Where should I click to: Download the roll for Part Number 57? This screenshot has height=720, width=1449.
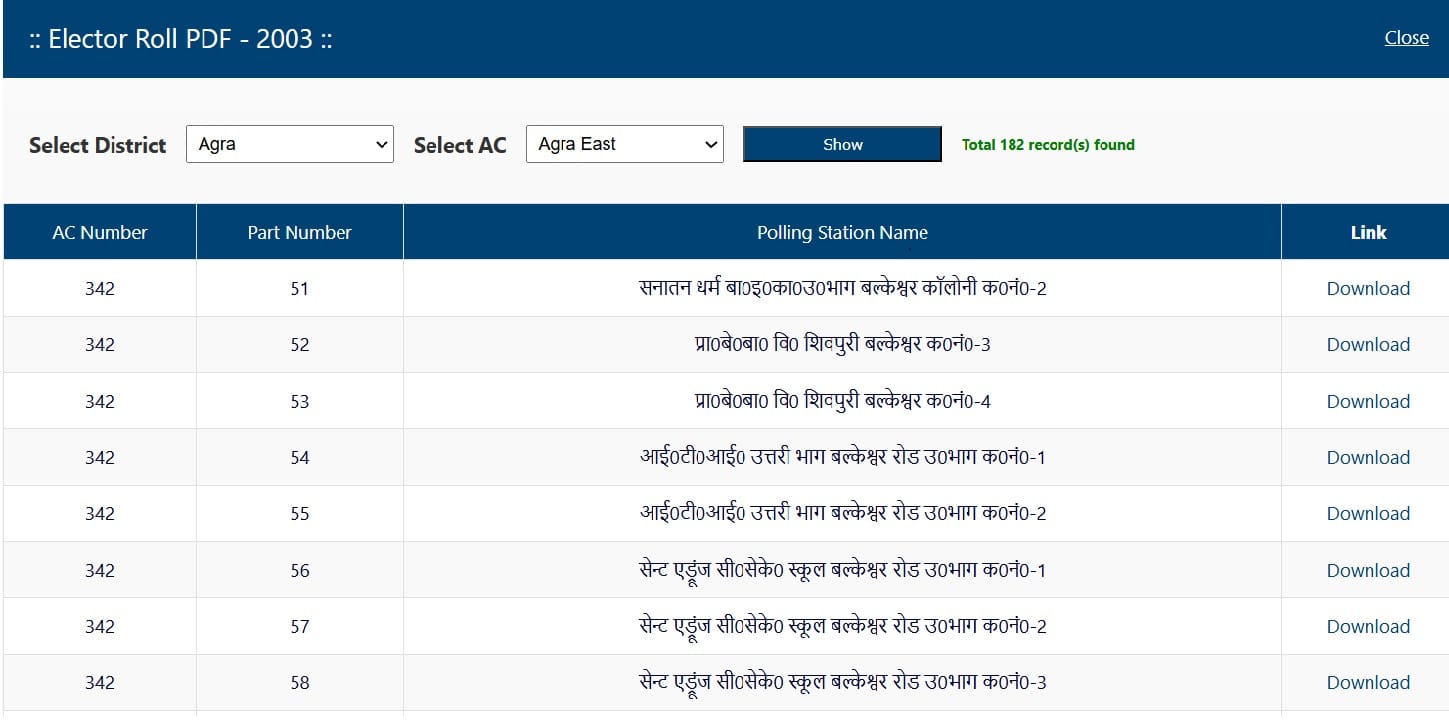(1368, 625)
